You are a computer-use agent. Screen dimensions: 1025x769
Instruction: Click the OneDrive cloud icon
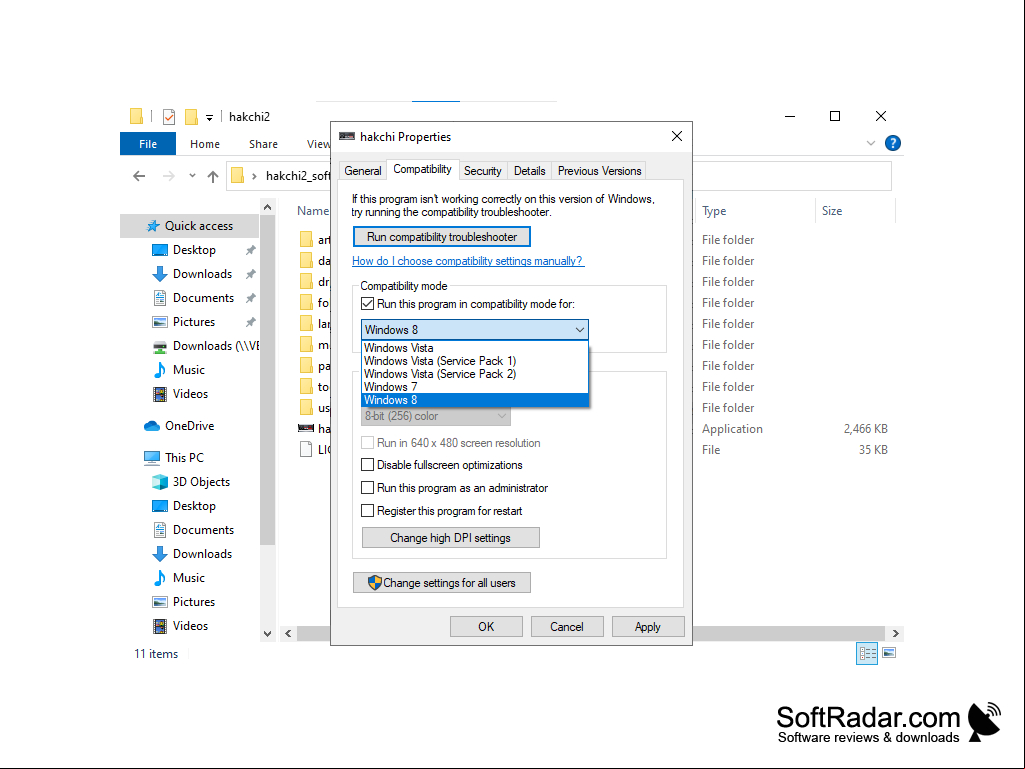click(152, 426)
